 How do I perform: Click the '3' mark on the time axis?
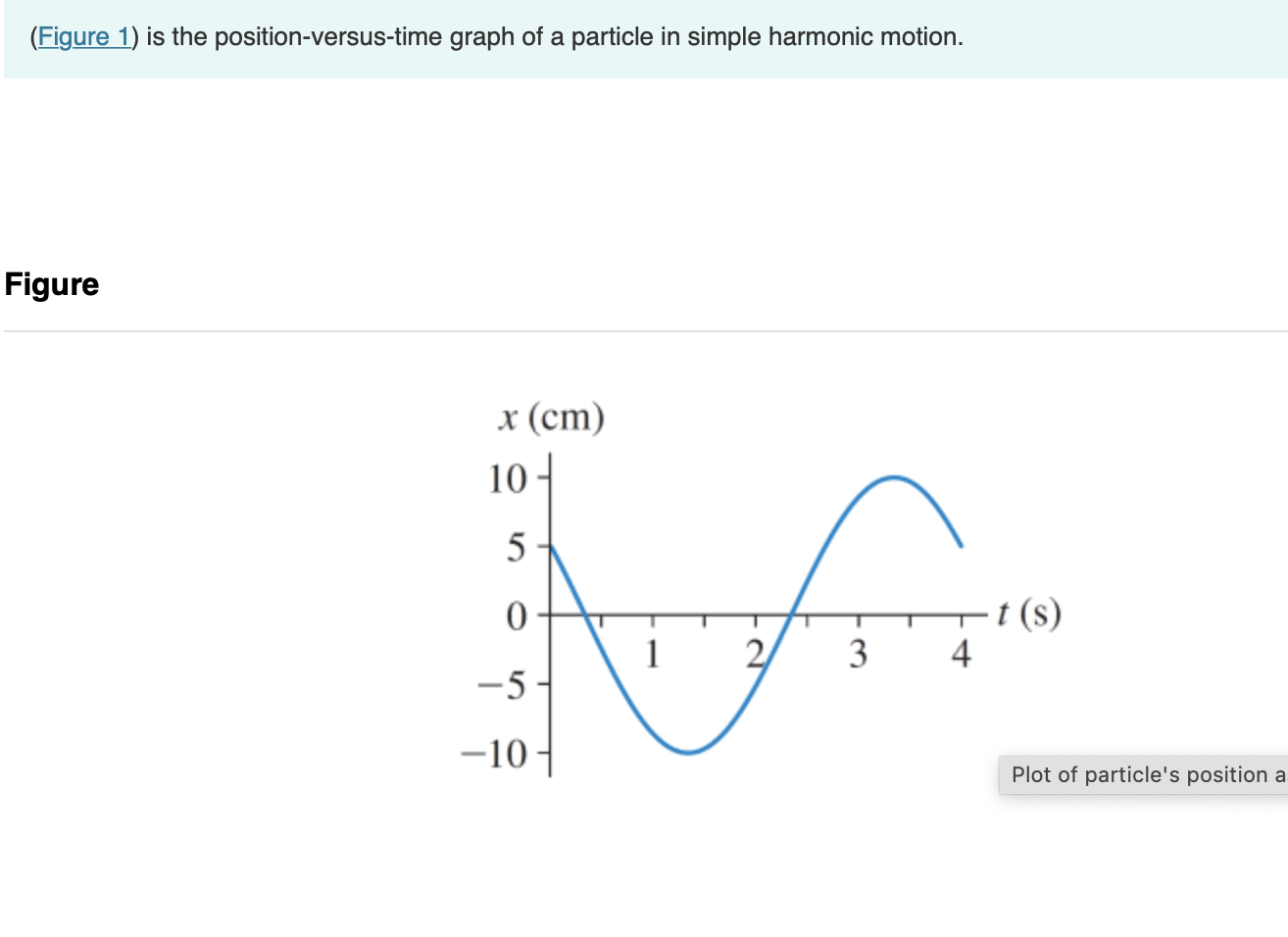click(859, 652)
